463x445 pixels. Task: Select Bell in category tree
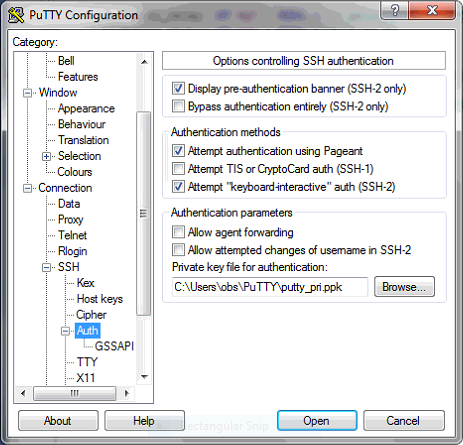pos(66,61)
